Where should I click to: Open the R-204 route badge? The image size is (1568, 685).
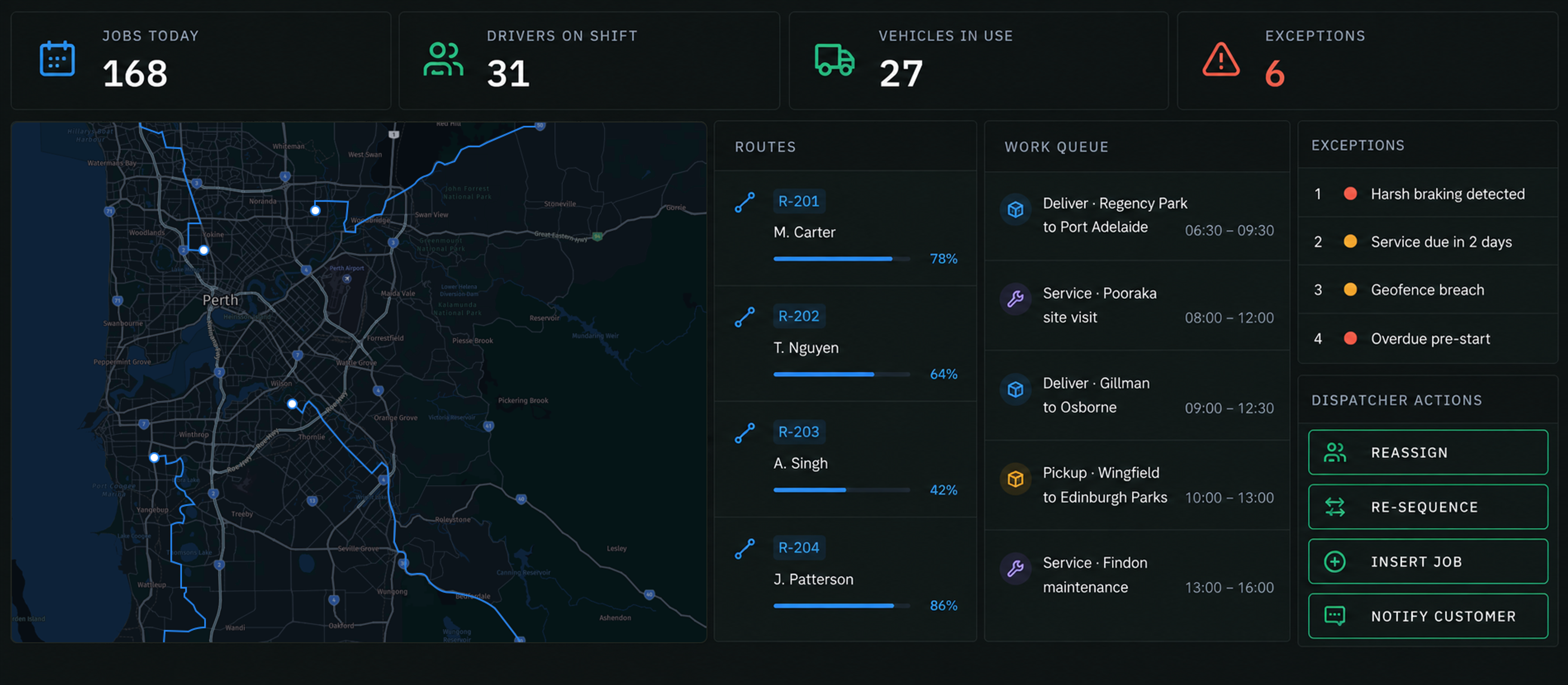coord(799,548)
